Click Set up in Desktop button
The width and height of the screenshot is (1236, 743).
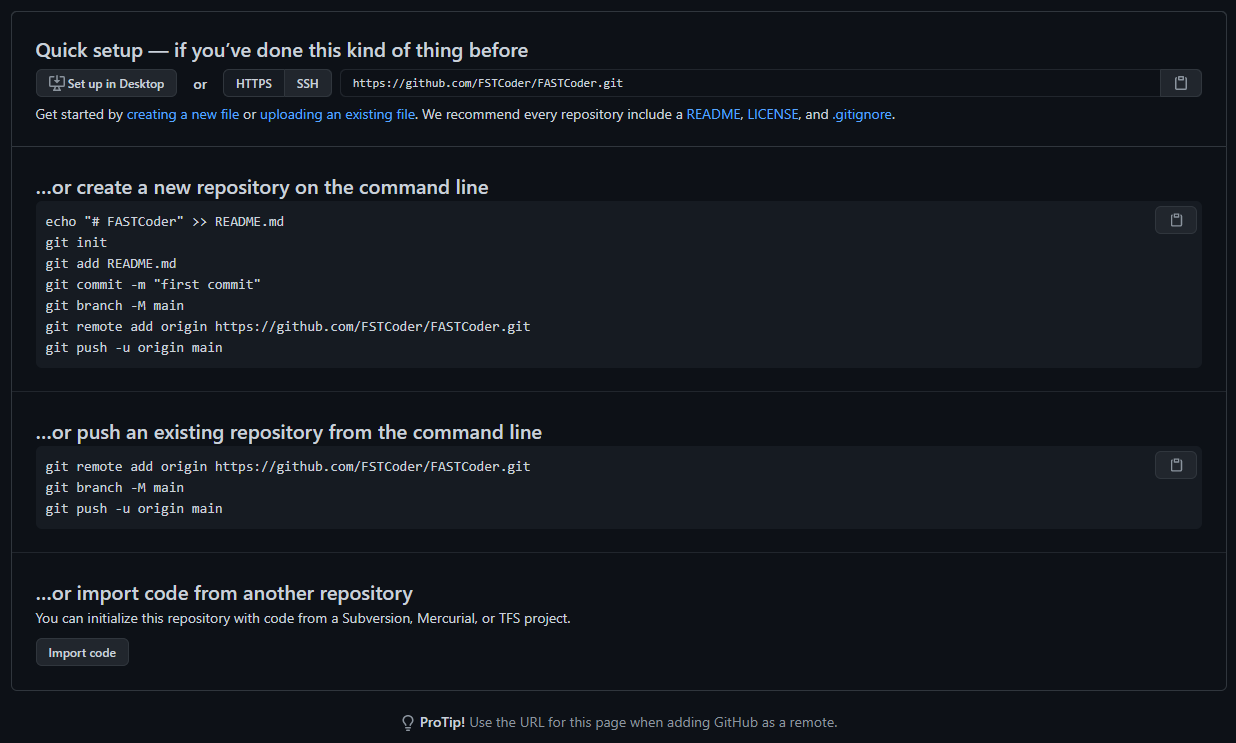[106, 83]
